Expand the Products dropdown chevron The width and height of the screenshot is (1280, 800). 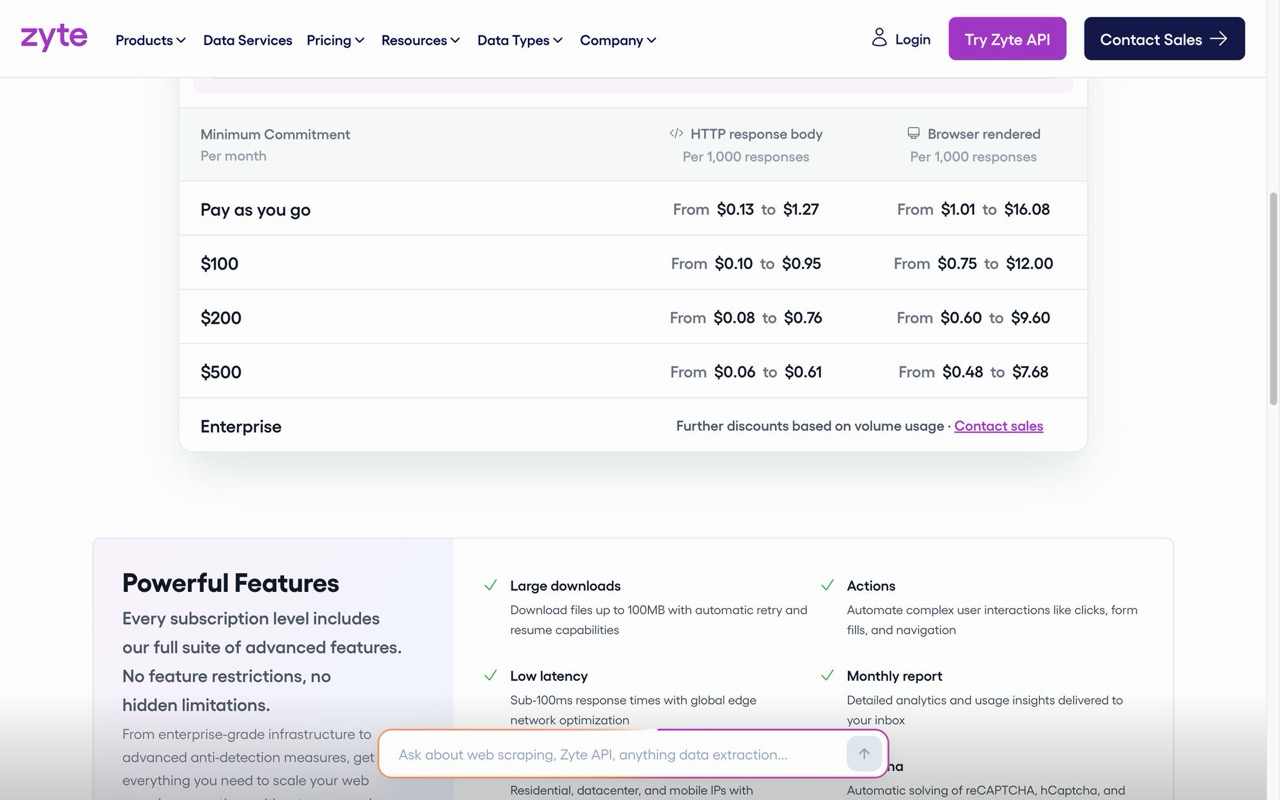coord(181,40)
